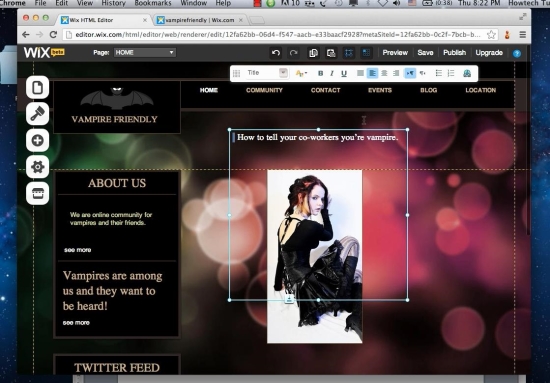The height and width of the screenshot is (383, 550).
Task: Click Save button
Action: pyautogui.click(x=425, y=53)
